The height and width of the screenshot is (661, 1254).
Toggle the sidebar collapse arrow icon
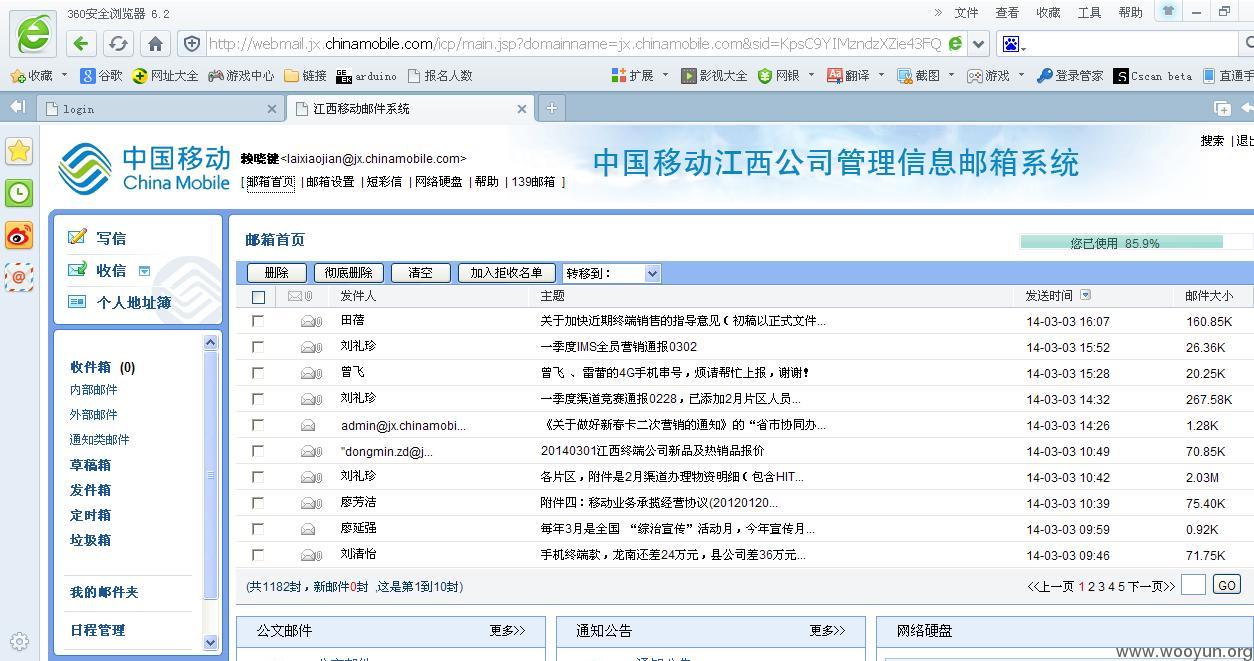coord(17,107)
